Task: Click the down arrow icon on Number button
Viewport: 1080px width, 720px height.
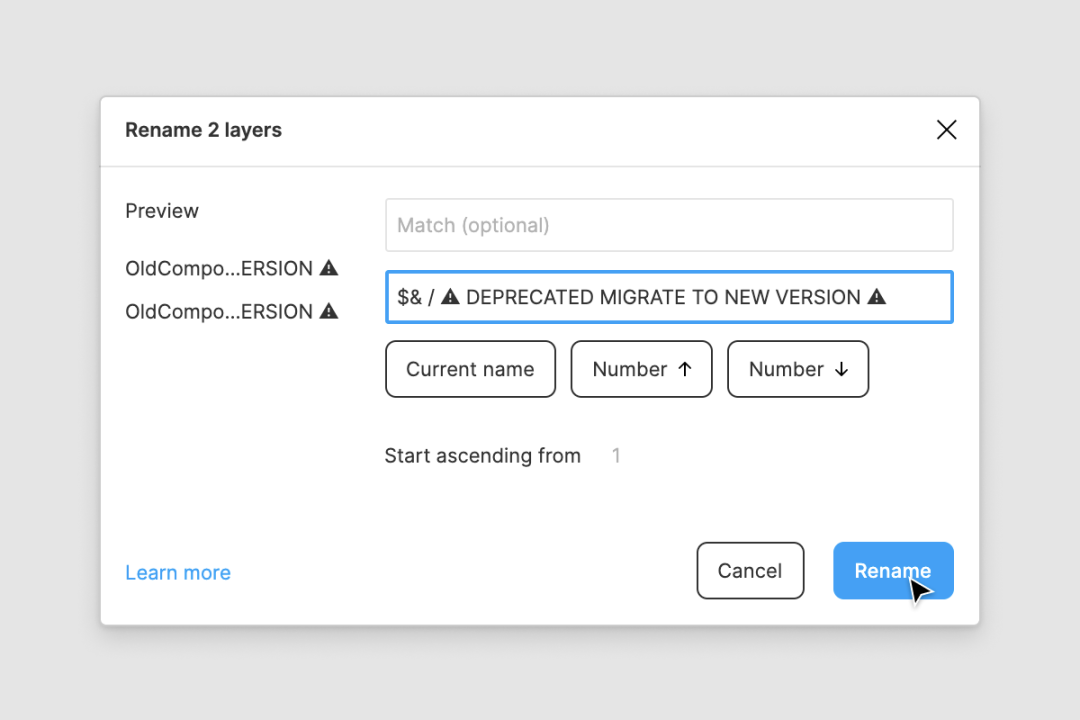Action: [x=841, y=369]
